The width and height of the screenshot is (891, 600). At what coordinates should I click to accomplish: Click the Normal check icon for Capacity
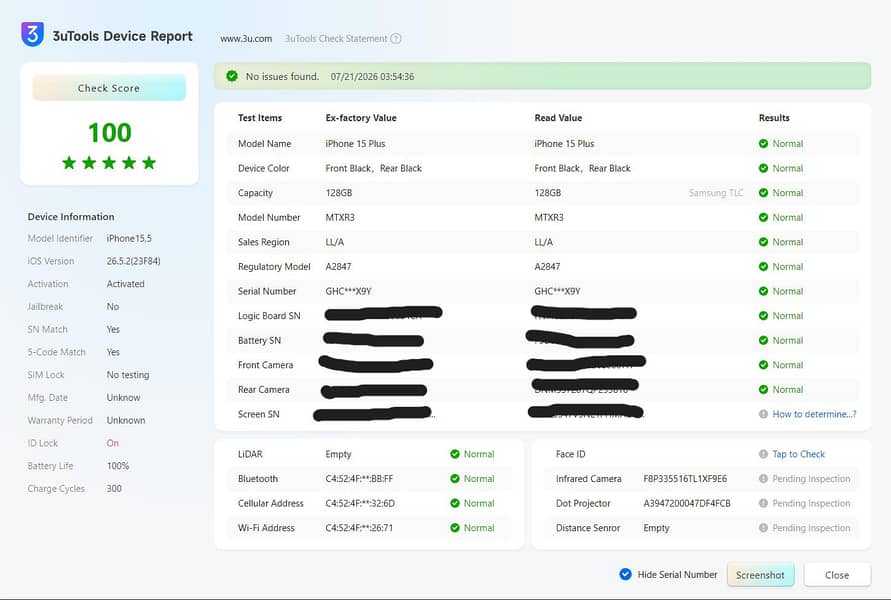coord(763,193)
